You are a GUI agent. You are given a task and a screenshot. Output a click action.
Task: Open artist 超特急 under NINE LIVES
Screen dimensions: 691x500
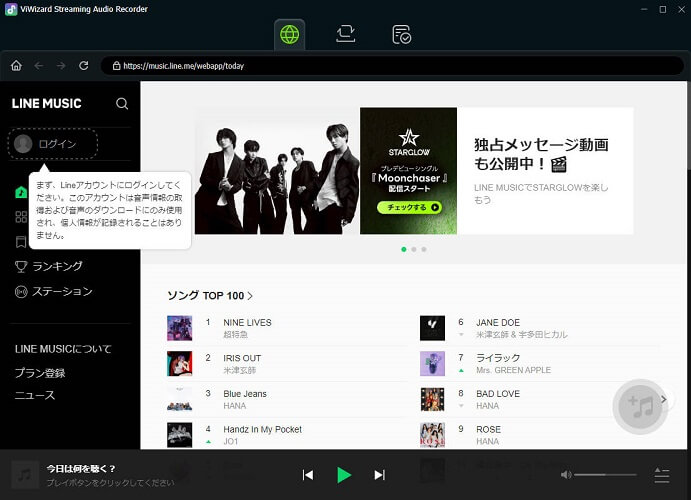click(x=235, y=334)
